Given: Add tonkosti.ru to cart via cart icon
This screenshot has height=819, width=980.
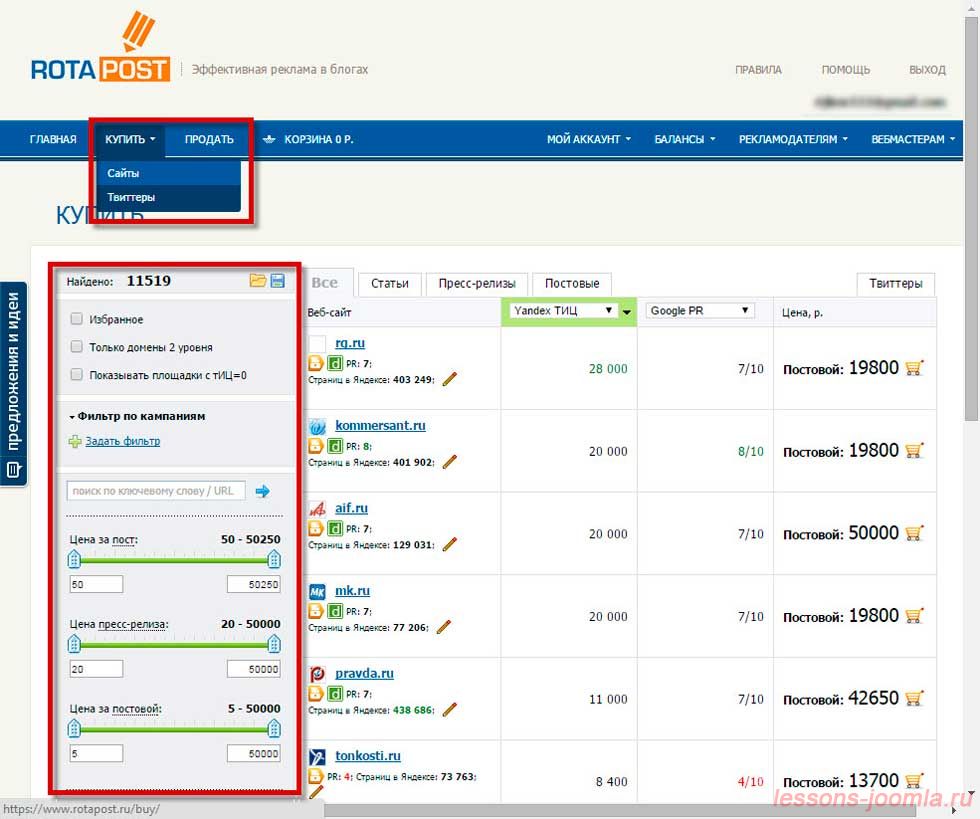Looking at the screenshot, I should (x=914, y=781).
